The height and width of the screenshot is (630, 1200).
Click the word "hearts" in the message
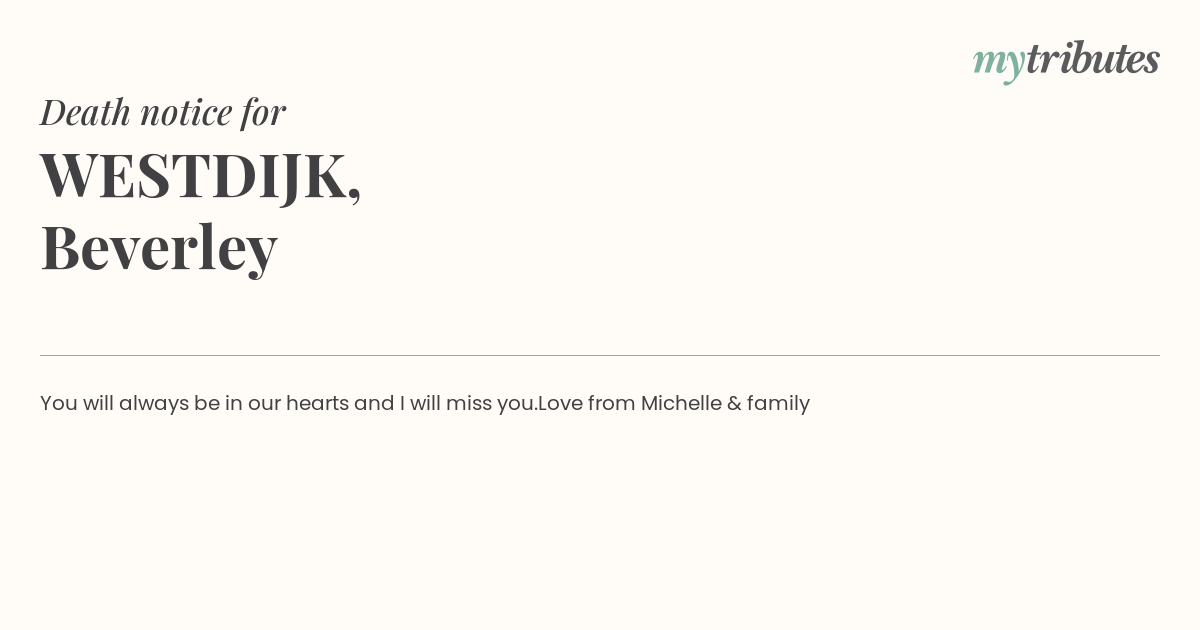pyautogui.click(x=317, y=403)
